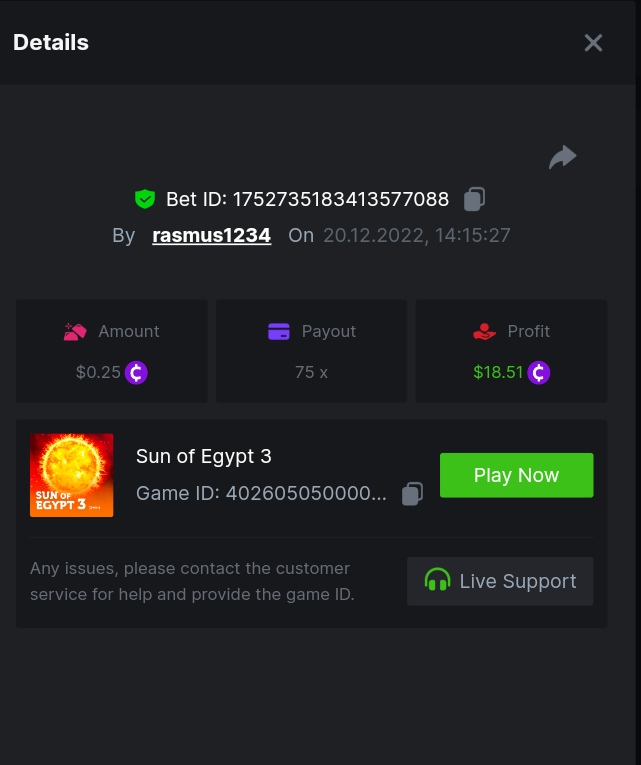Click the share arrow icon
Screen dimensions: 641x765
[563, 157]
